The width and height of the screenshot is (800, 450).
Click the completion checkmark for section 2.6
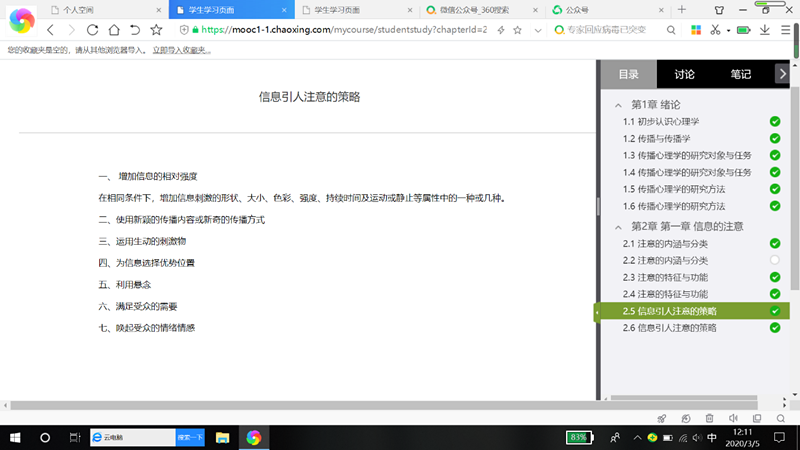coord(775,328)
